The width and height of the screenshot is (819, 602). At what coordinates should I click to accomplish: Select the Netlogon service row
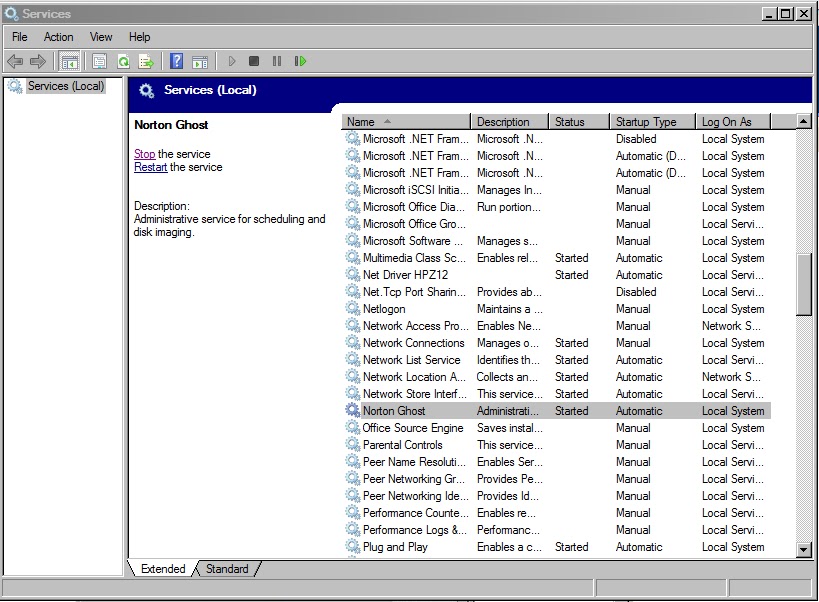pyautogui.click(x=557, y=309)
